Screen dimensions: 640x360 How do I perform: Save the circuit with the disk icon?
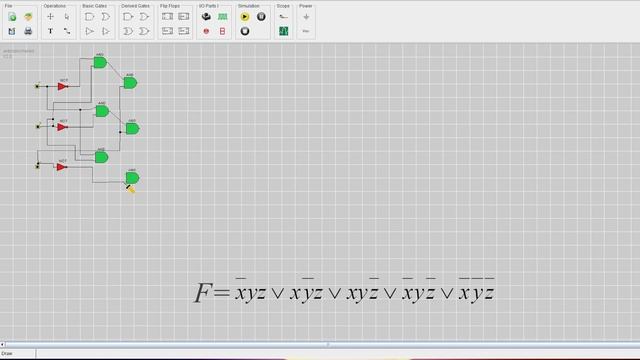[12, 31]
